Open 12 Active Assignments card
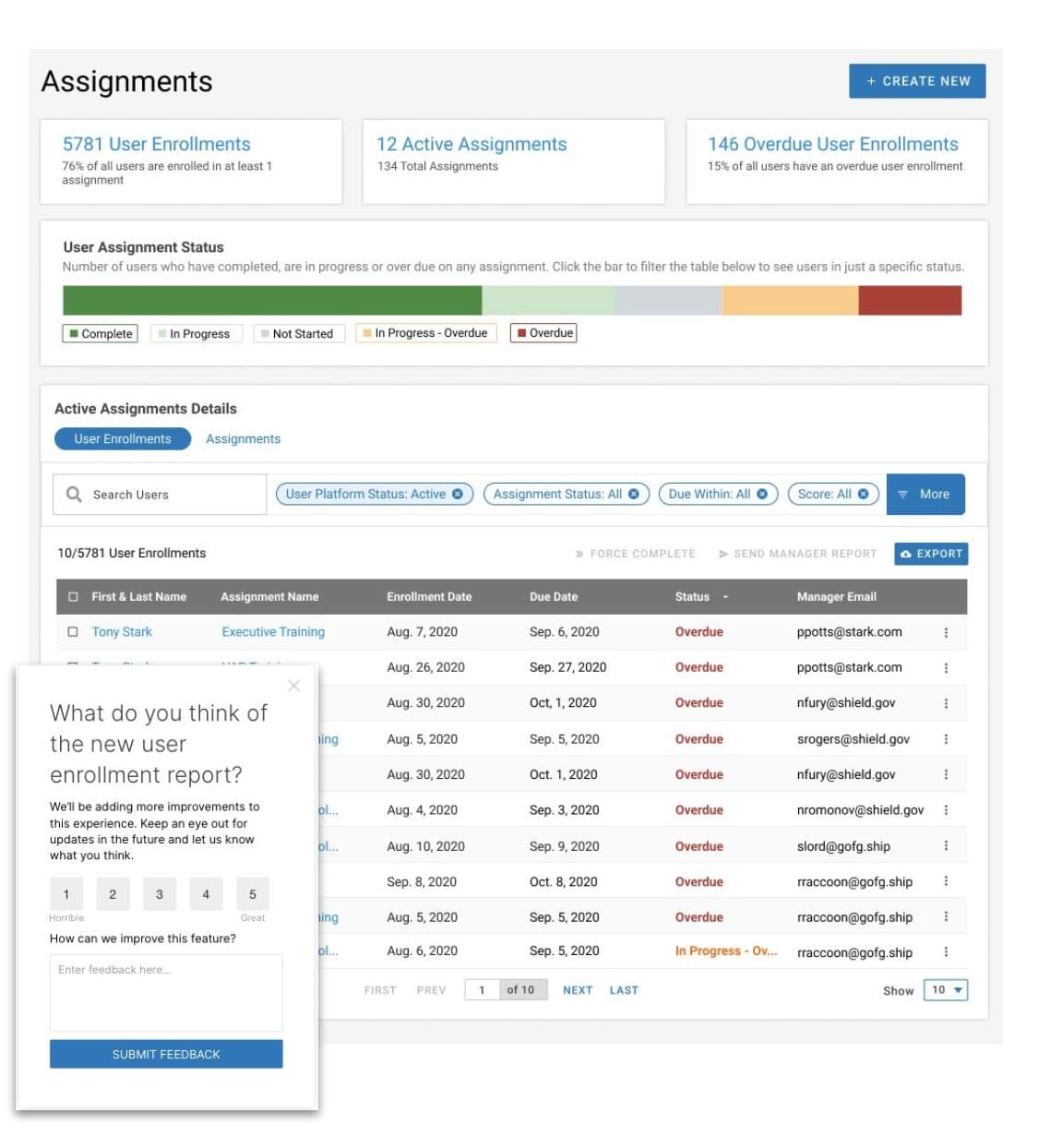Image resolution: width=1050 pixels, height=1148 pixels. click(514, 161)
